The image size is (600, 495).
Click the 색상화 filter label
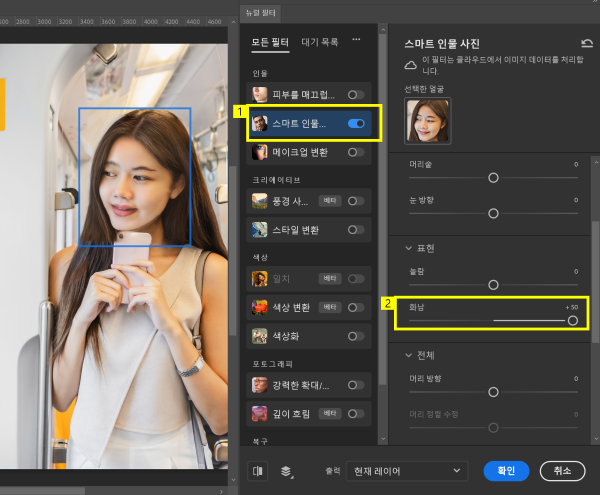[x=286, y=336]
